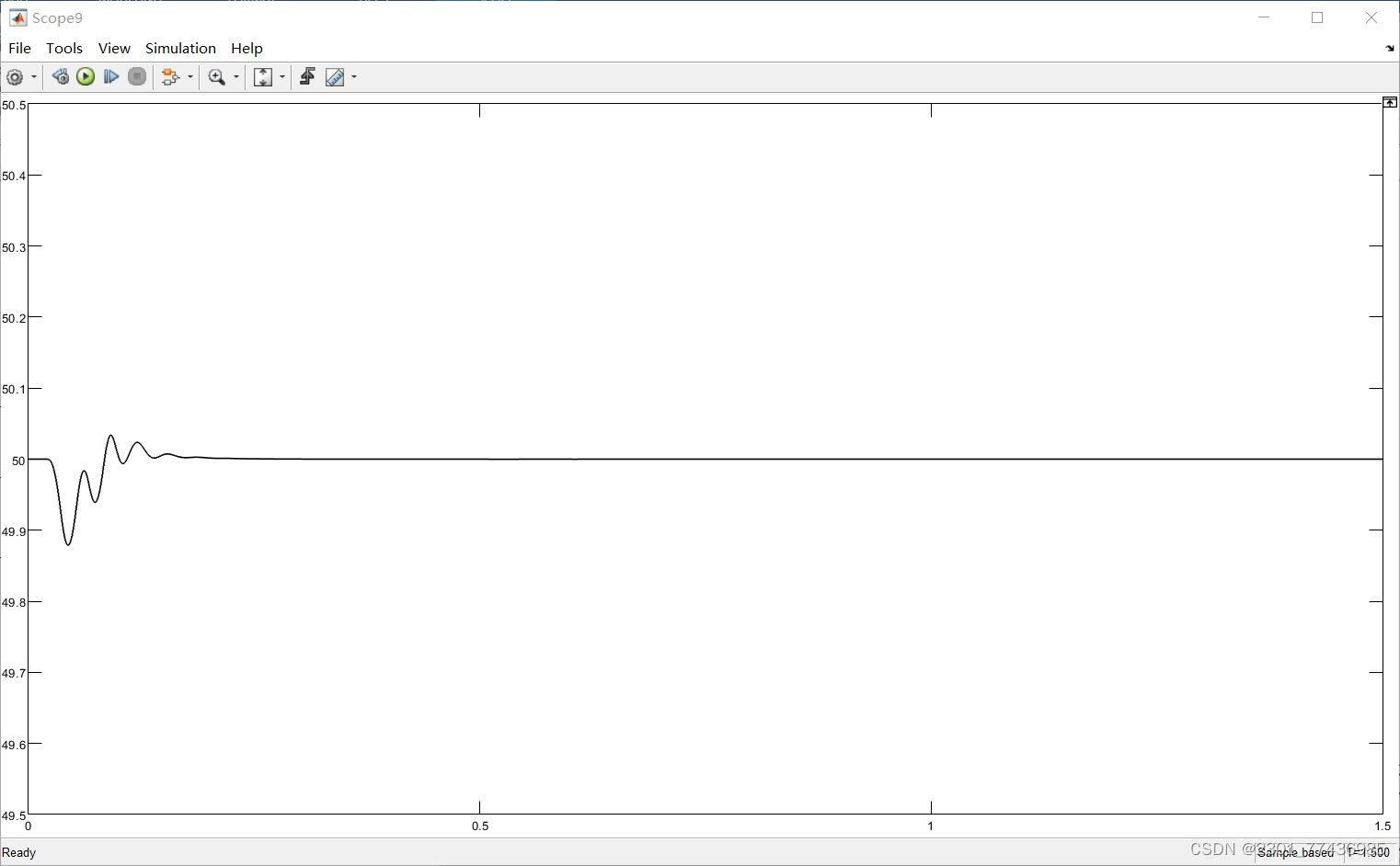Image resolution: width=1400 pixels, height=866 pixels.
Task: Minimize the Scope9 window
Action: [x=1264, y=17]
